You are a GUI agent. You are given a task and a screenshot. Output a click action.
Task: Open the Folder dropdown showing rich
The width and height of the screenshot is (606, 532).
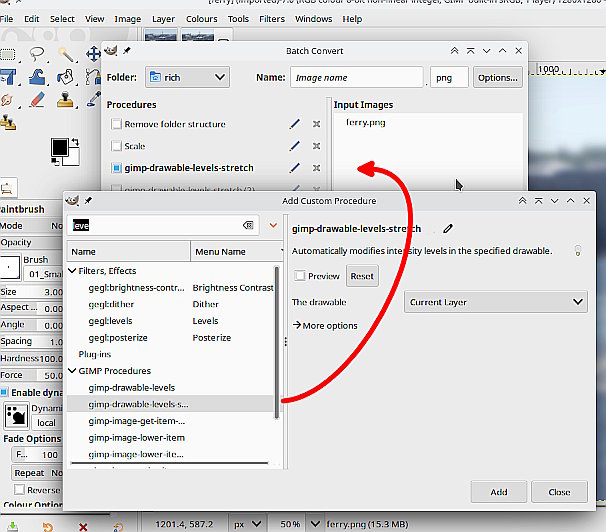187,77
